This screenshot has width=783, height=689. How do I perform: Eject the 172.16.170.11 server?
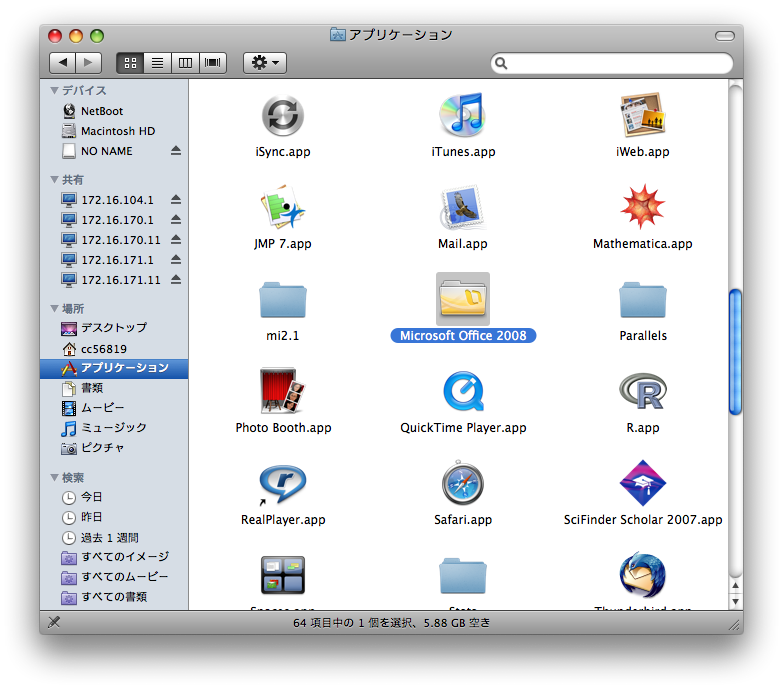[x=176, y=239]
